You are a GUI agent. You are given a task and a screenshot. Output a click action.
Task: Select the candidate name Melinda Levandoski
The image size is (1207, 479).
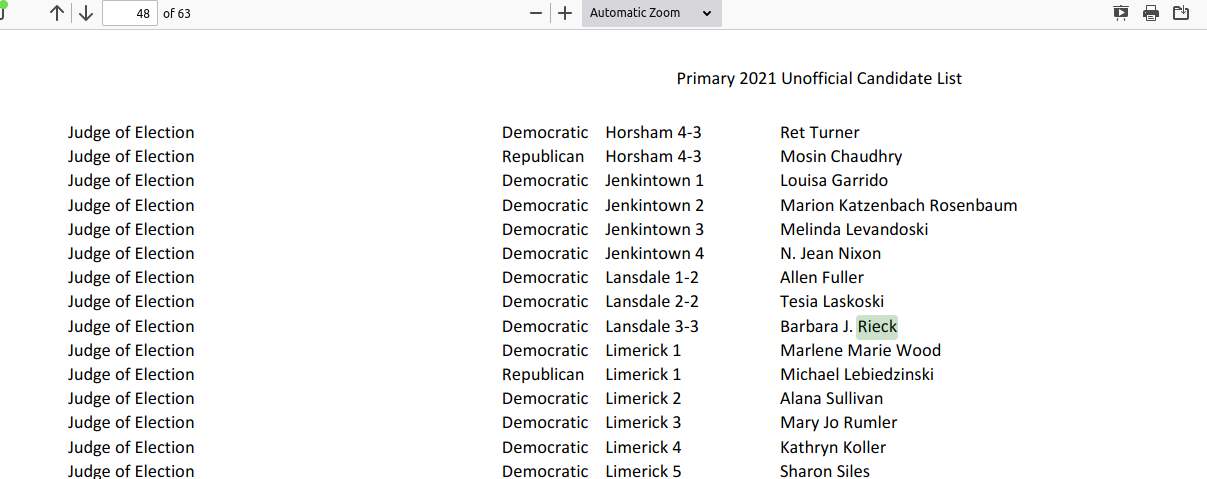(854, 229)
